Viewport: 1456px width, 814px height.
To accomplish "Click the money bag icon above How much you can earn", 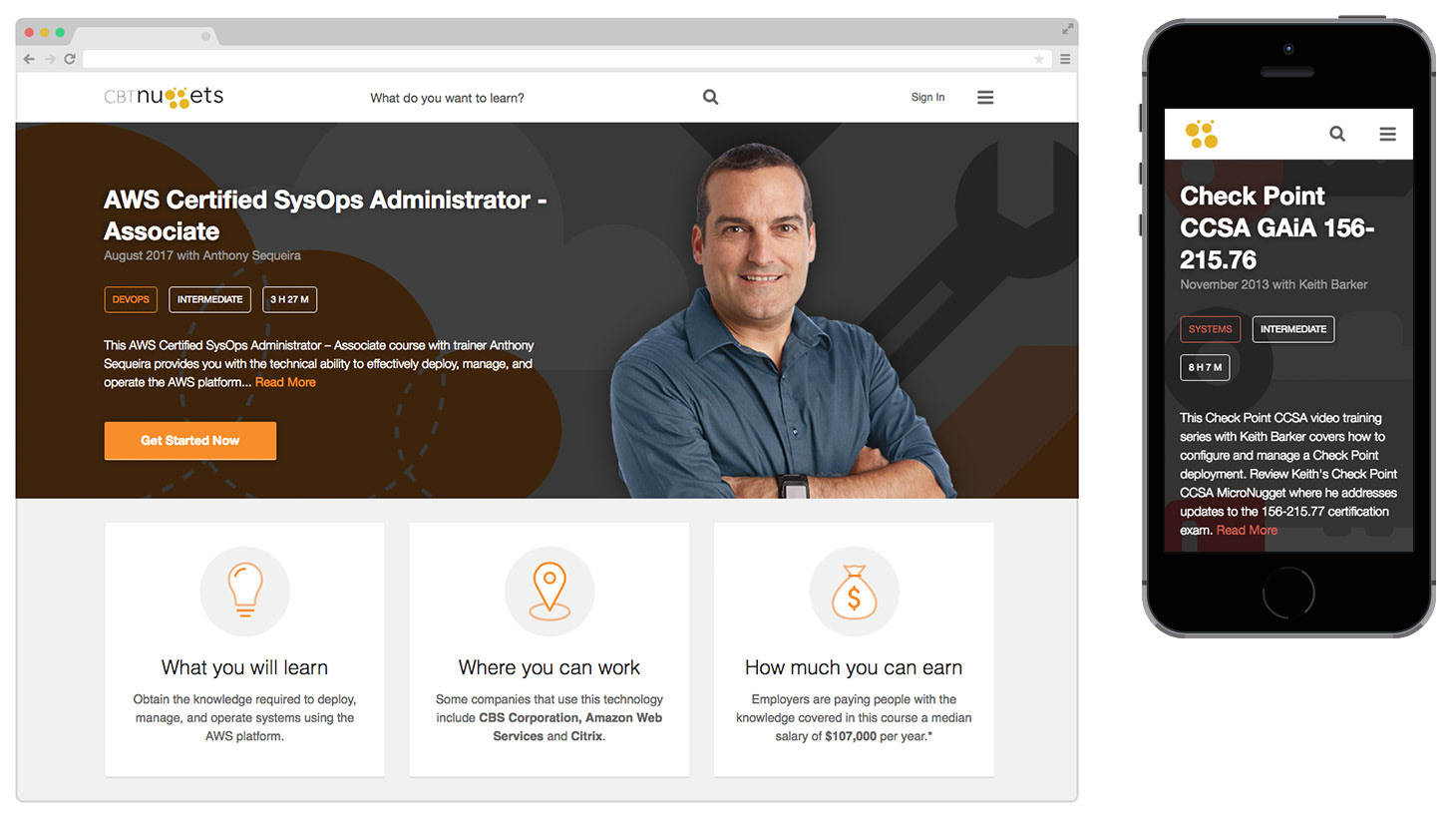I will point(855,591).
